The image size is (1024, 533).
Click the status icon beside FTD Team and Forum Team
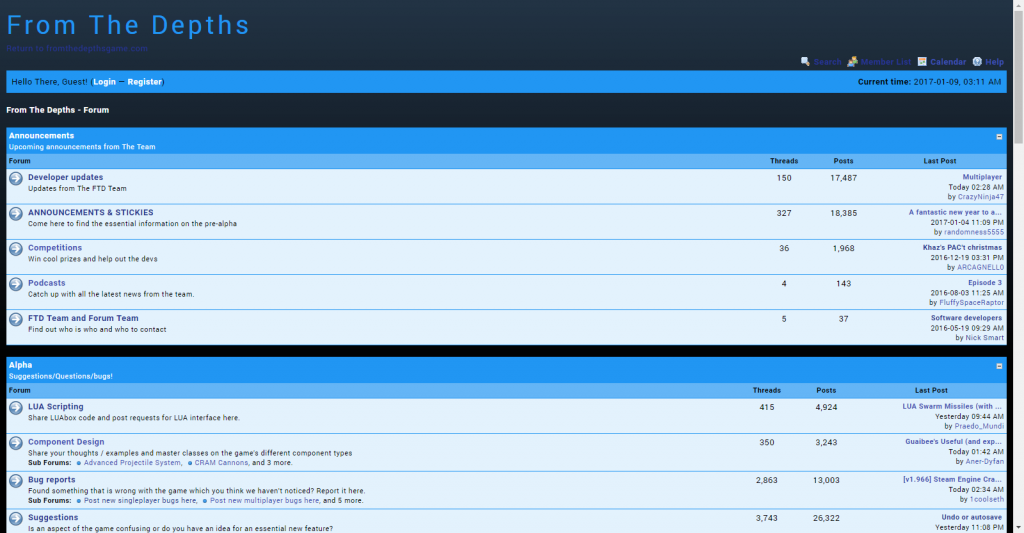coord(16,319)
